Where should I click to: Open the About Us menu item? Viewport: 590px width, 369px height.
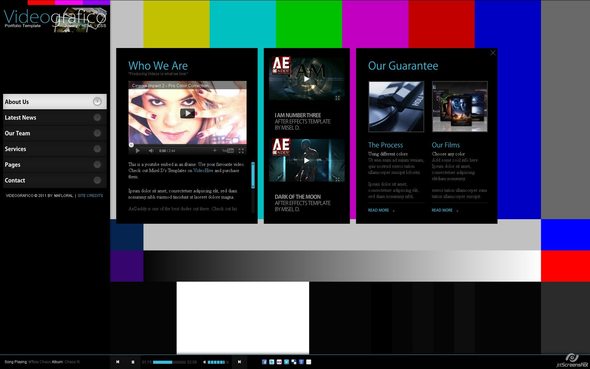coord(55,102)
